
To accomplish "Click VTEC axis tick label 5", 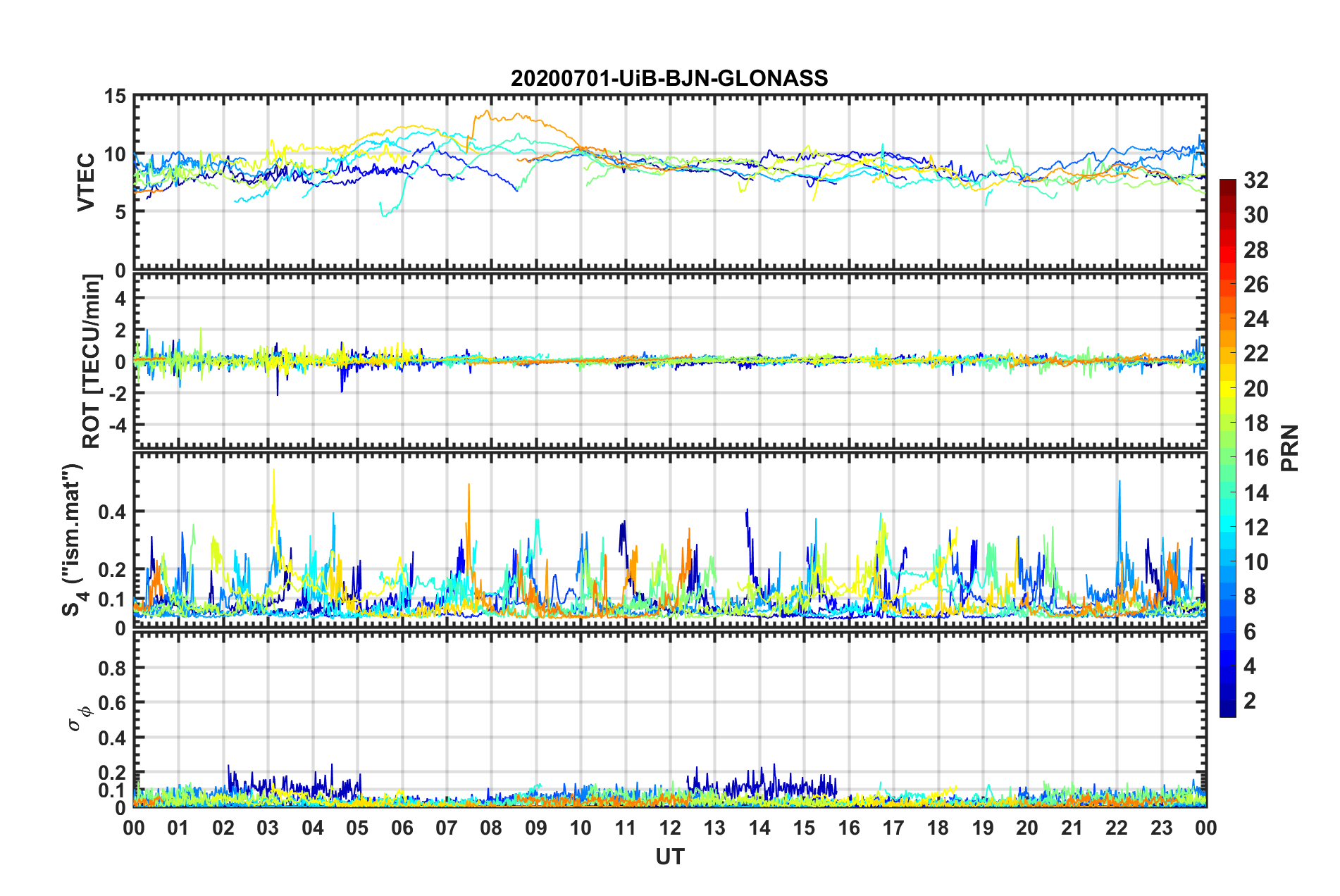I will [120, 212].
